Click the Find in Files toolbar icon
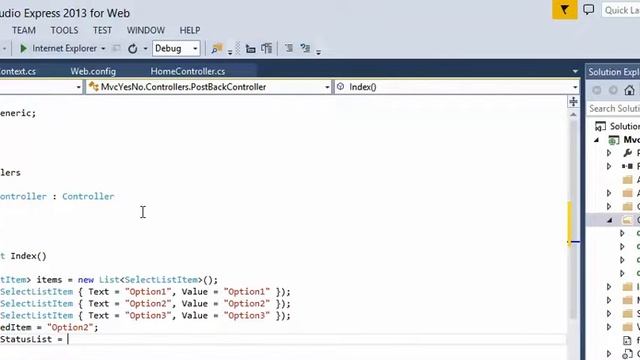640x360 pixels. click(217, 49)
